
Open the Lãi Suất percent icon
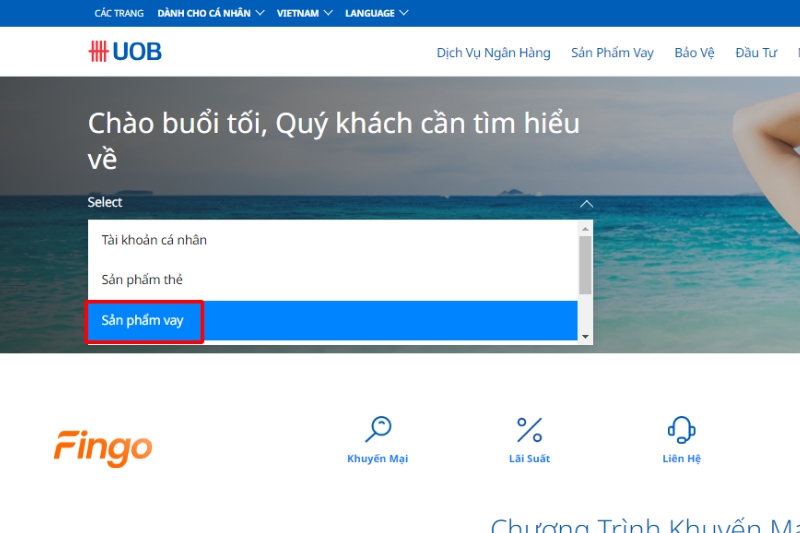coord(530,429)
